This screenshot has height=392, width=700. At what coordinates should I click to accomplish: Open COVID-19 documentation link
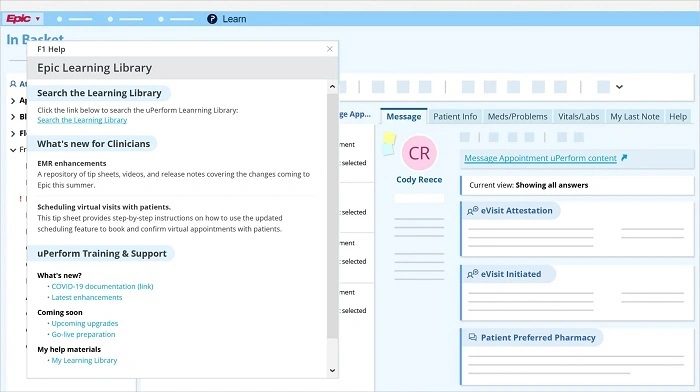coord(102,286)
